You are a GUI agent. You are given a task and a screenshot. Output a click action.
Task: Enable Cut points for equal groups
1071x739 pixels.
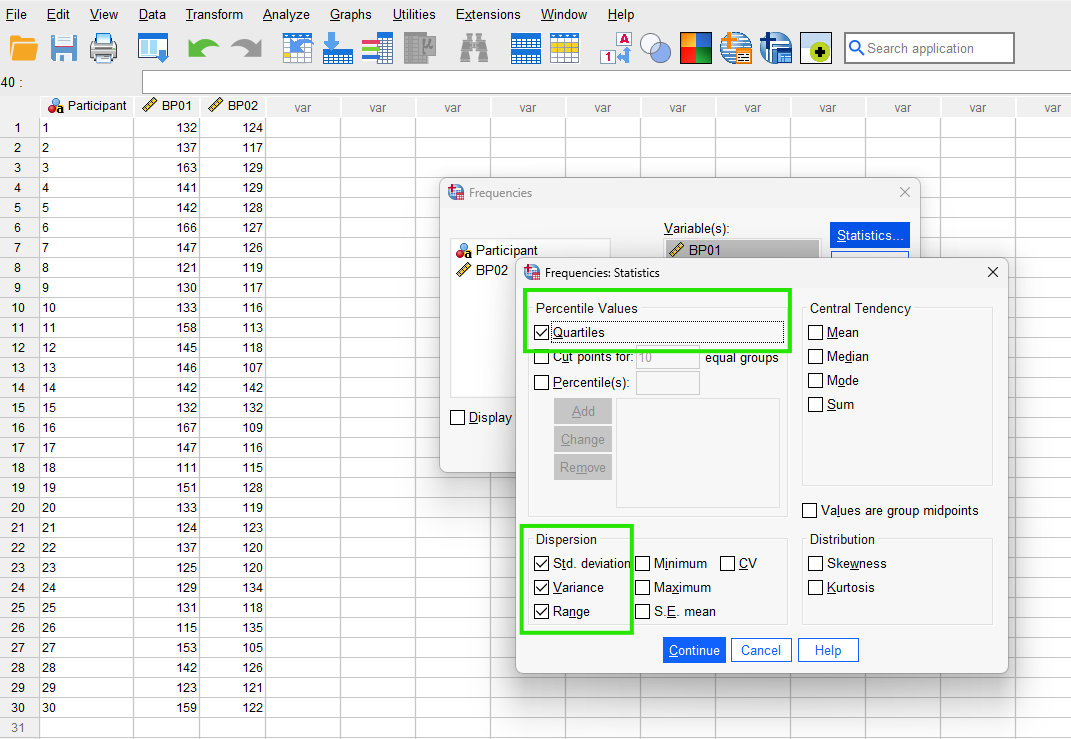542,358
